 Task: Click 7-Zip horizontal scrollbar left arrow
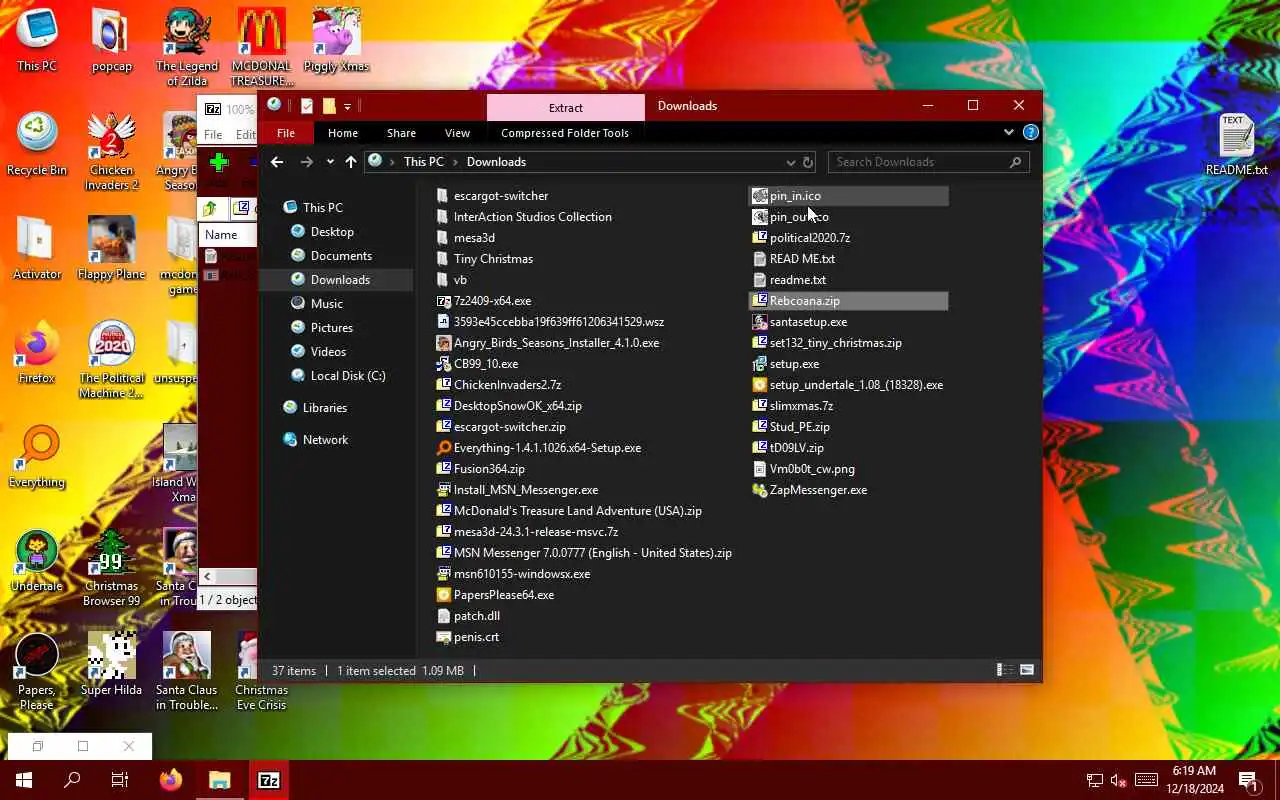[x=208, y=576]
